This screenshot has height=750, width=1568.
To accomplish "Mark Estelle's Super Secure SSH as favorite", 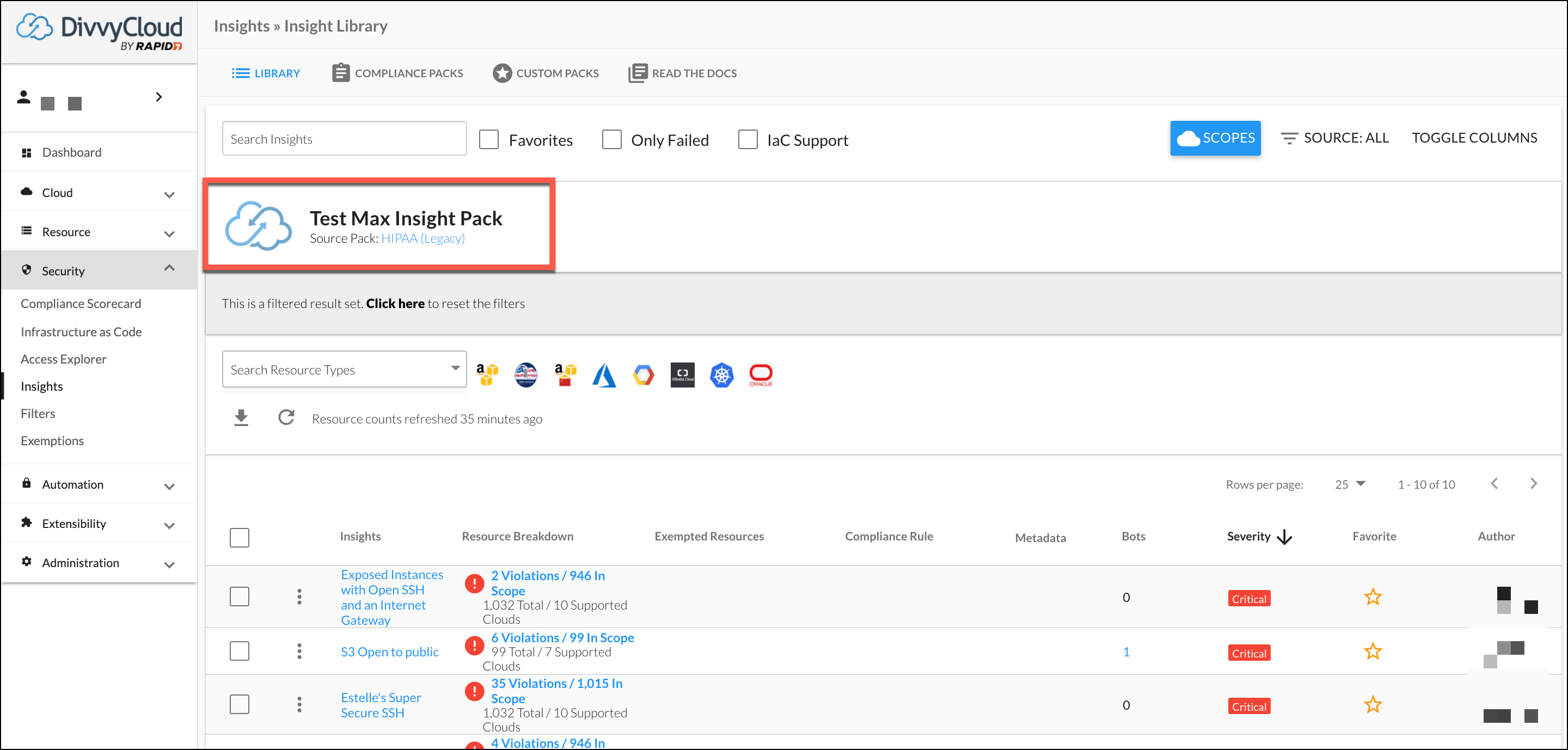I will (x=1373, y=704).
